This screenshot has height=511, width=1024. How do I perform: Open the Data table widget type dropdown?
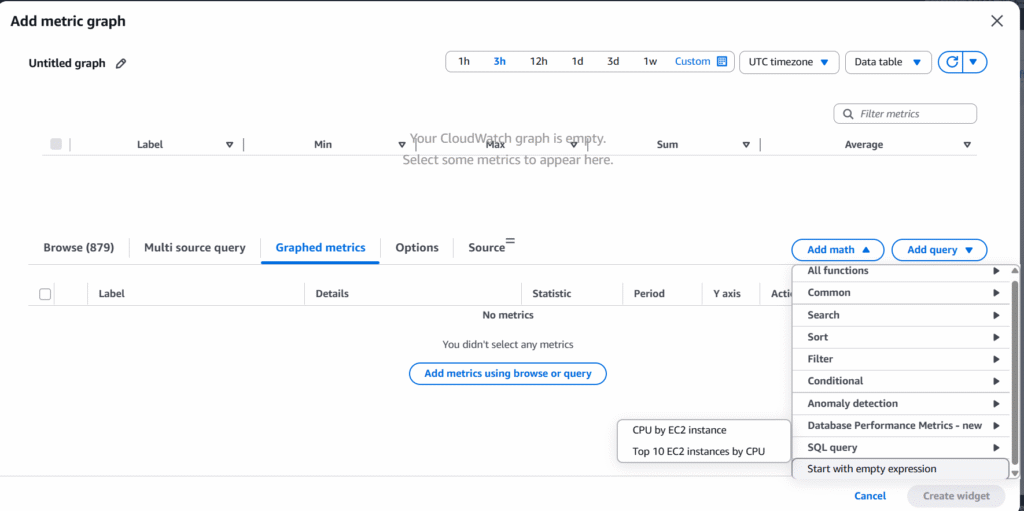[887, 62]
